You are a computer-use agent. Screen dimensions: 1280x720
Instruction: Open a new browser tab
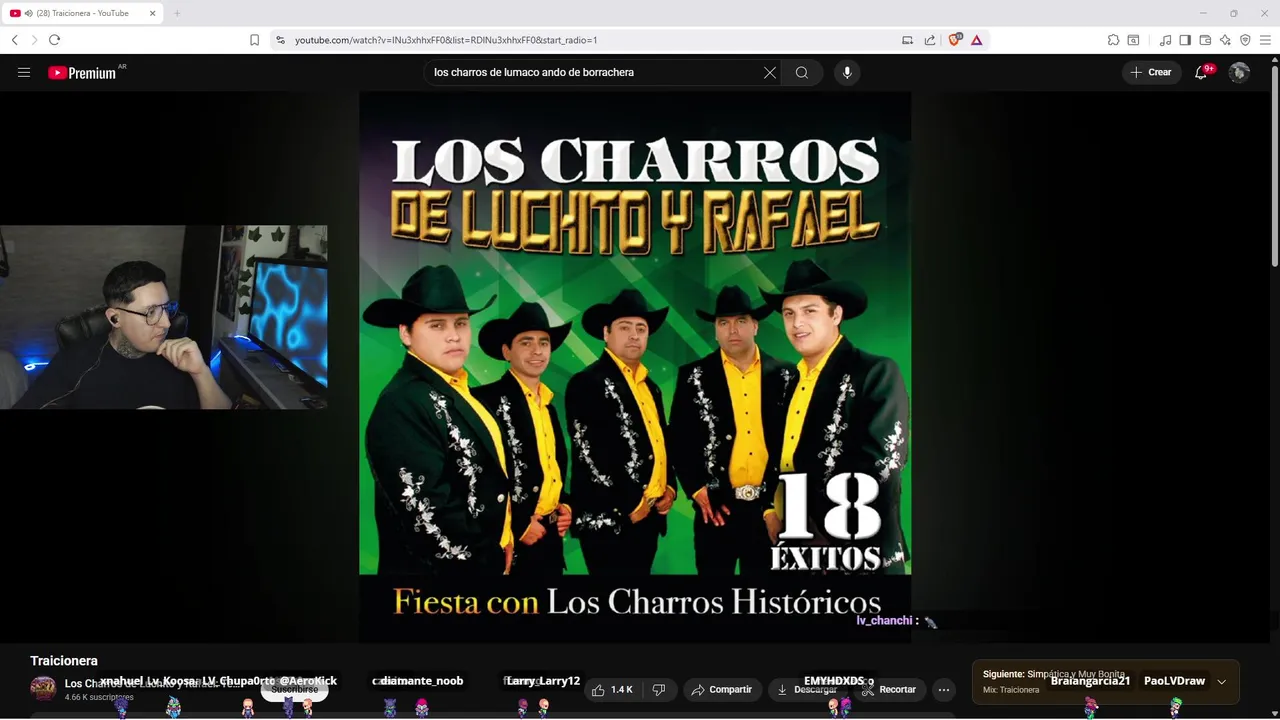click(x=177, y=13)
